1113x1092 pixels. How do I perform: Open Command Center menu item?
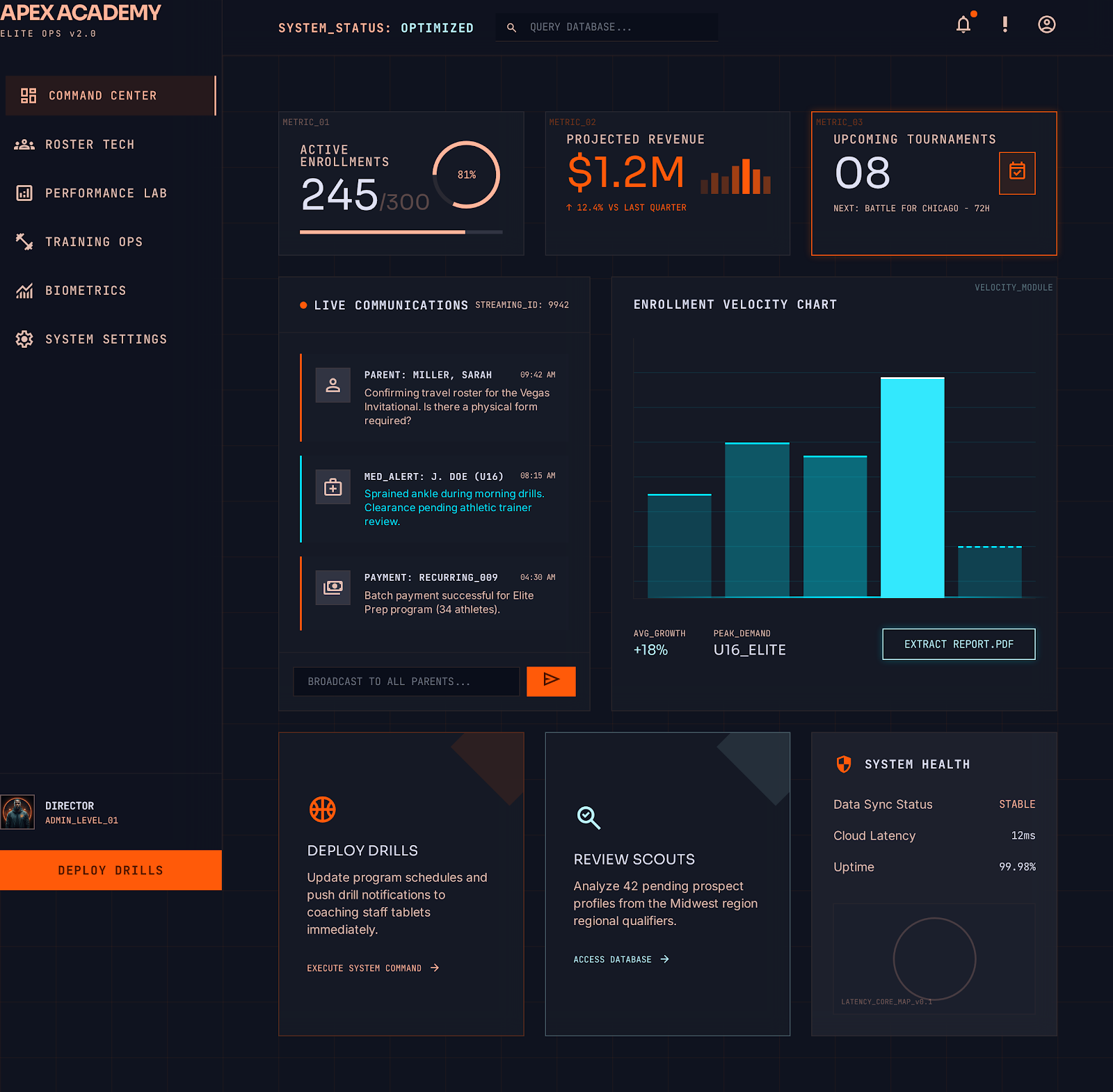[x=111, y=96]
